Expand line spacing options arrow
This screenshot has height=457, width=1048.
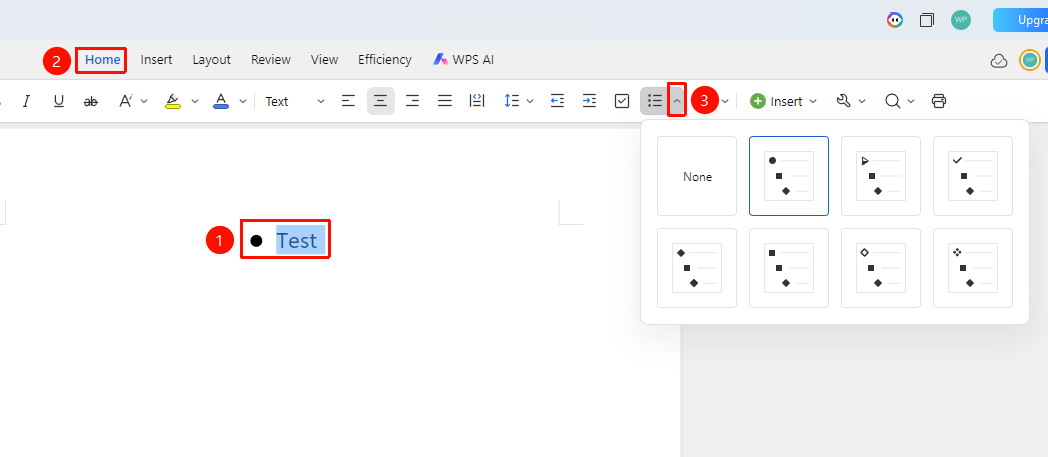pyautogui.click(x=530, y=102)
